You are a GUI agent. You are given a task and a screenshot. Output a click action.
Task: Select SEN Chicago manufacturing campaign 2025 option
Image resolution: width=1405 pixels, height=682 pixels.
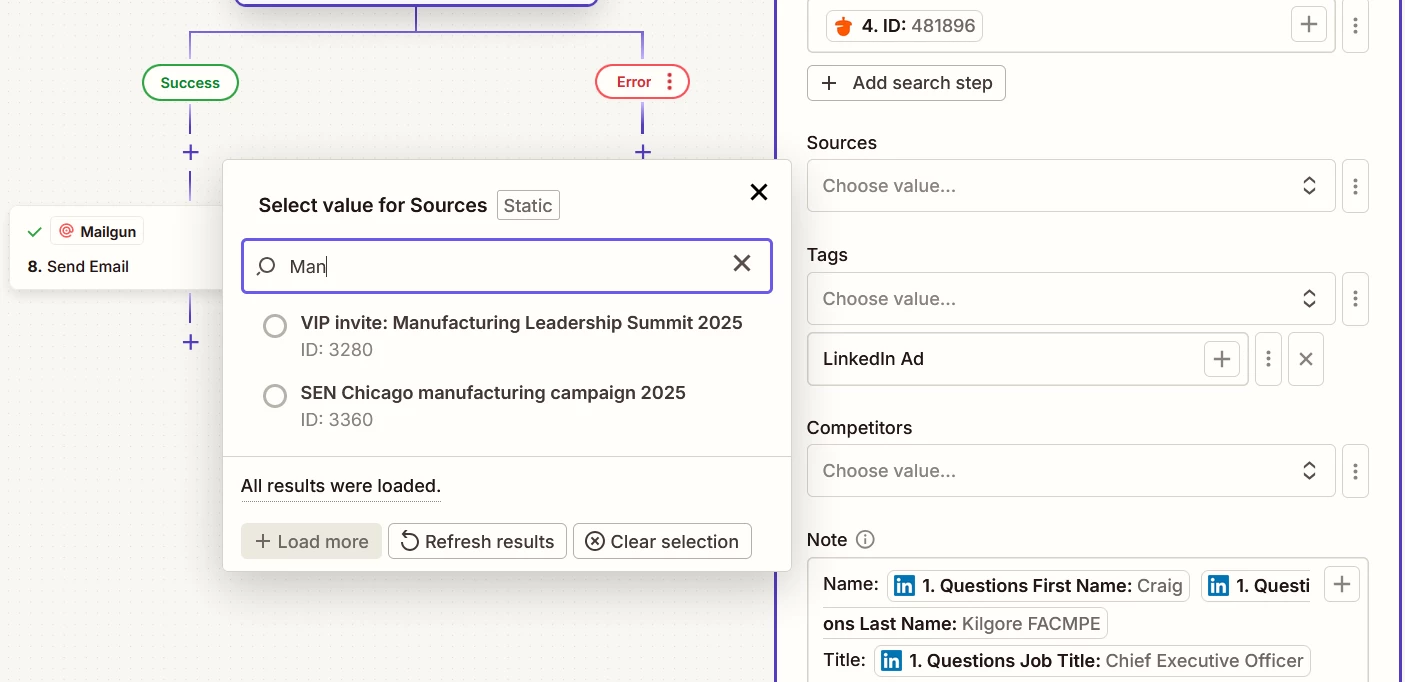coord(275,397)
